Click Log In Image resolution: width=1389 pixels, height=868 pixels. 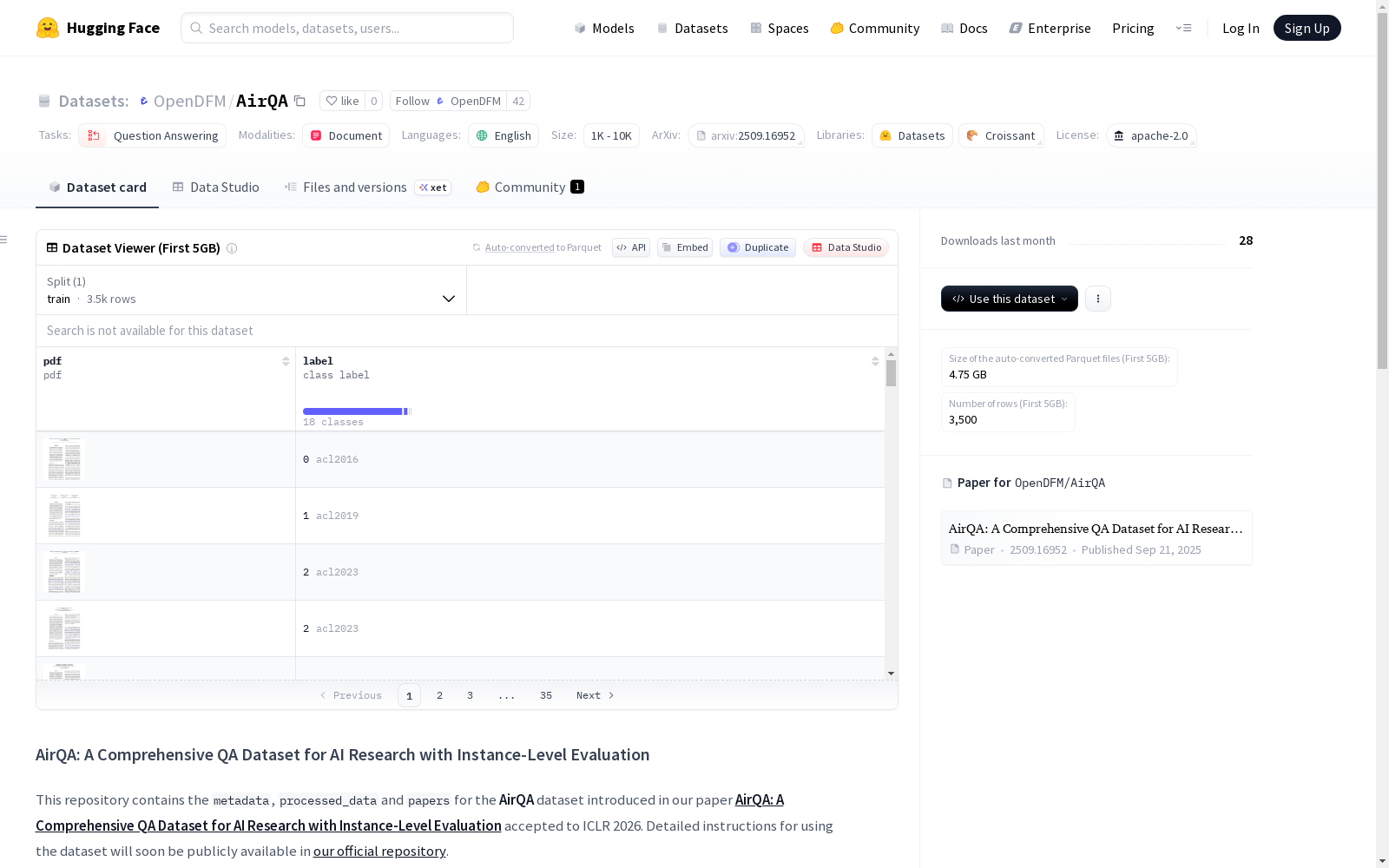(x=1241, y=28)
